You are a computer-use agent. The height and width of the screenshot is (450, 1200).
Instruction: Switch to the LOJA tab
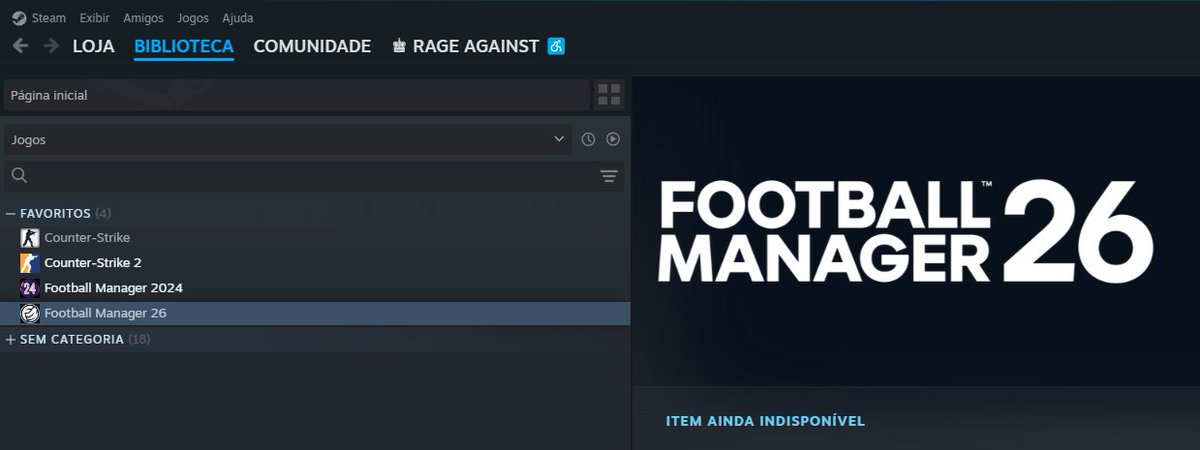point(94,46)
